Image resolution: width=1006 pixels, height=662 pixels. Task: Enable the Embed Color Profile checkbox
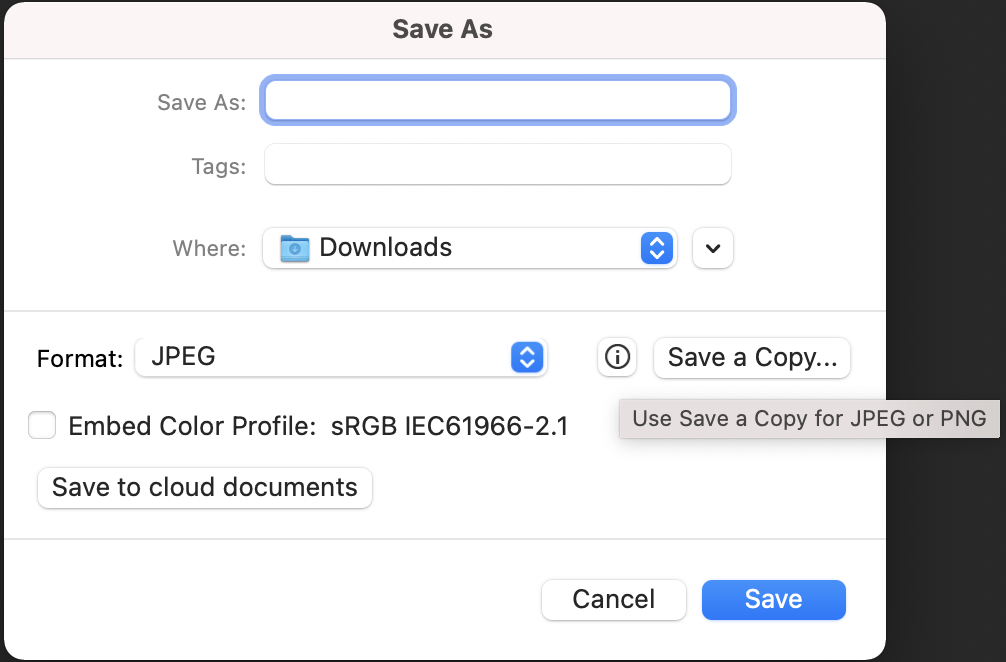42,426
